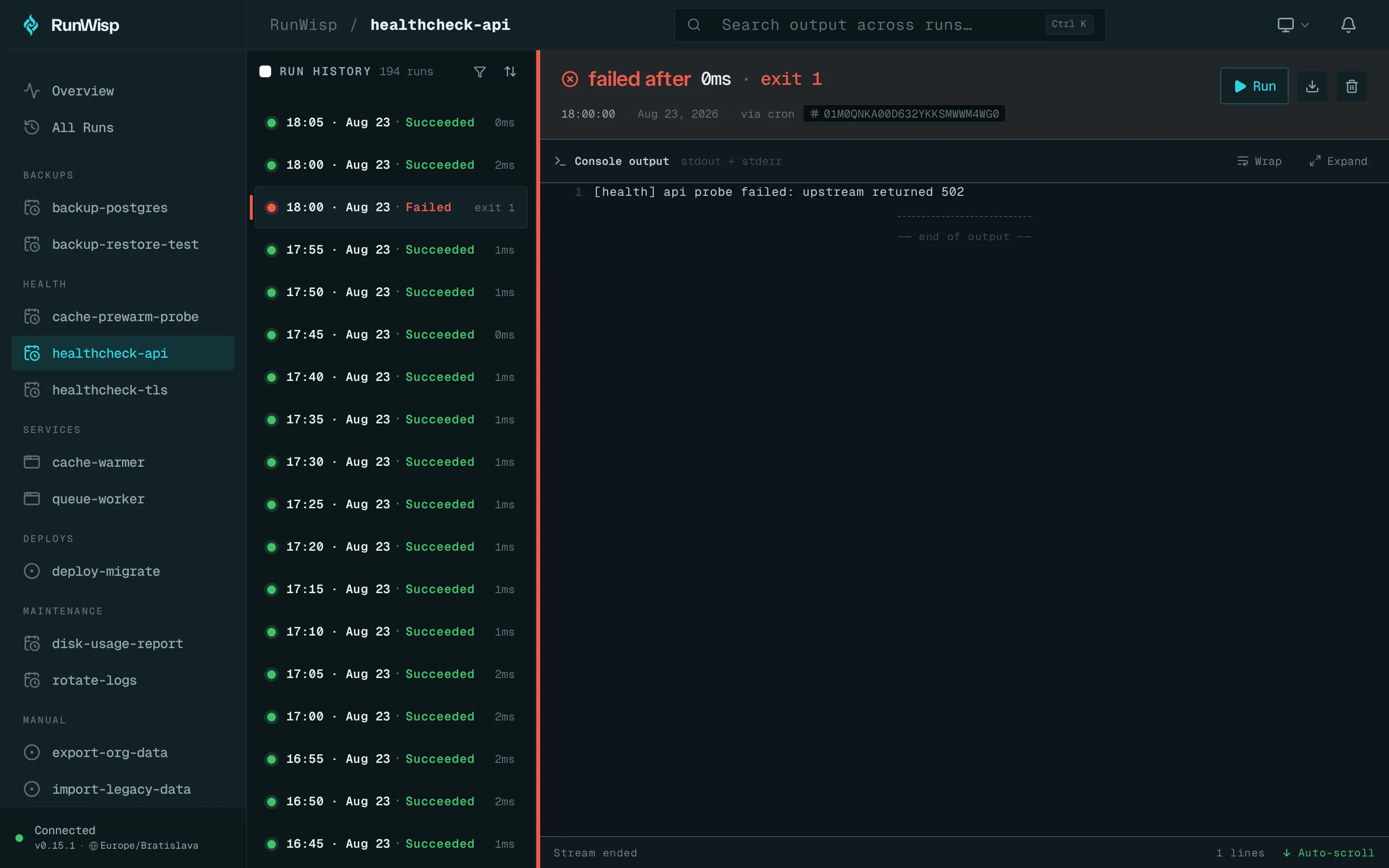Screen dimensions: 1389x868
Task: Expand the console output panel
Action: coord(1338,162)
